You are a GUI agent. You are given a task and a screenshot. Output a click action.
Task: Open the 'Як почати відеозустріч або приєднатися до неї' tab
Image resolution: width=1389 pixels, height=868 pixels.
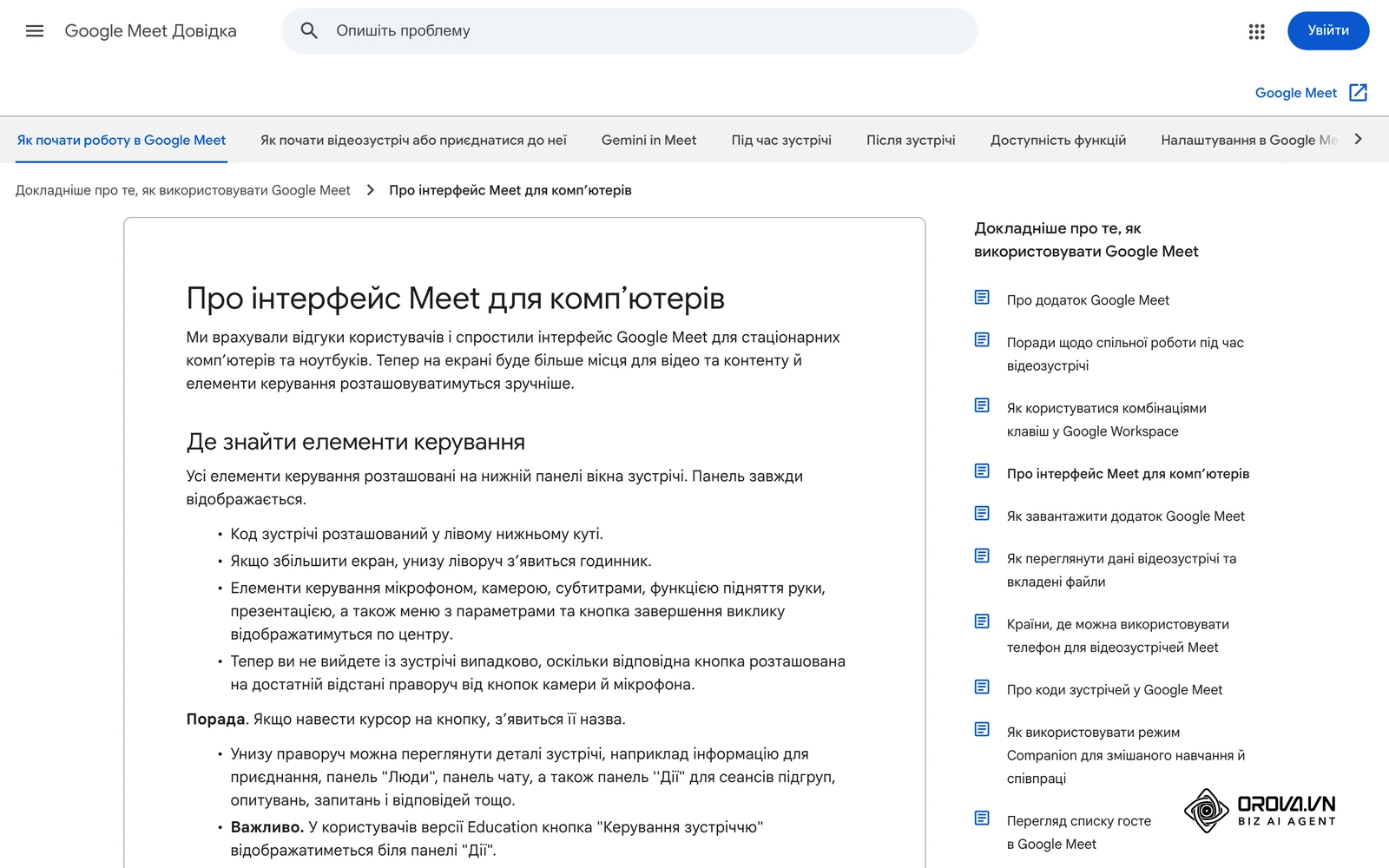[414, 140]
